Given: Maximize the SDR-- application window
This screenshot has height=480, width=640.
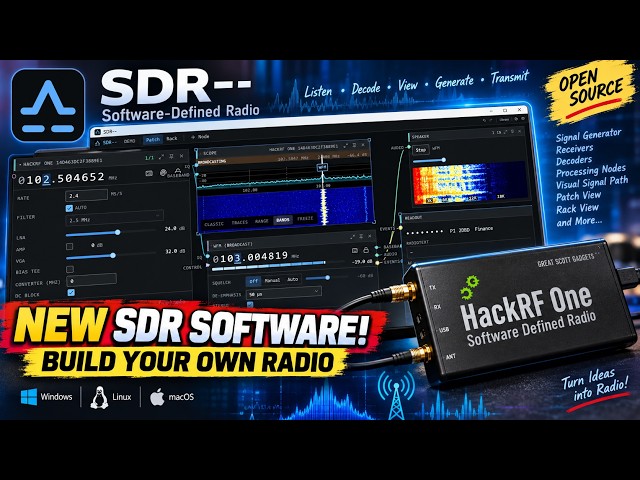Looking at the screenshot, I should [505, 110].
